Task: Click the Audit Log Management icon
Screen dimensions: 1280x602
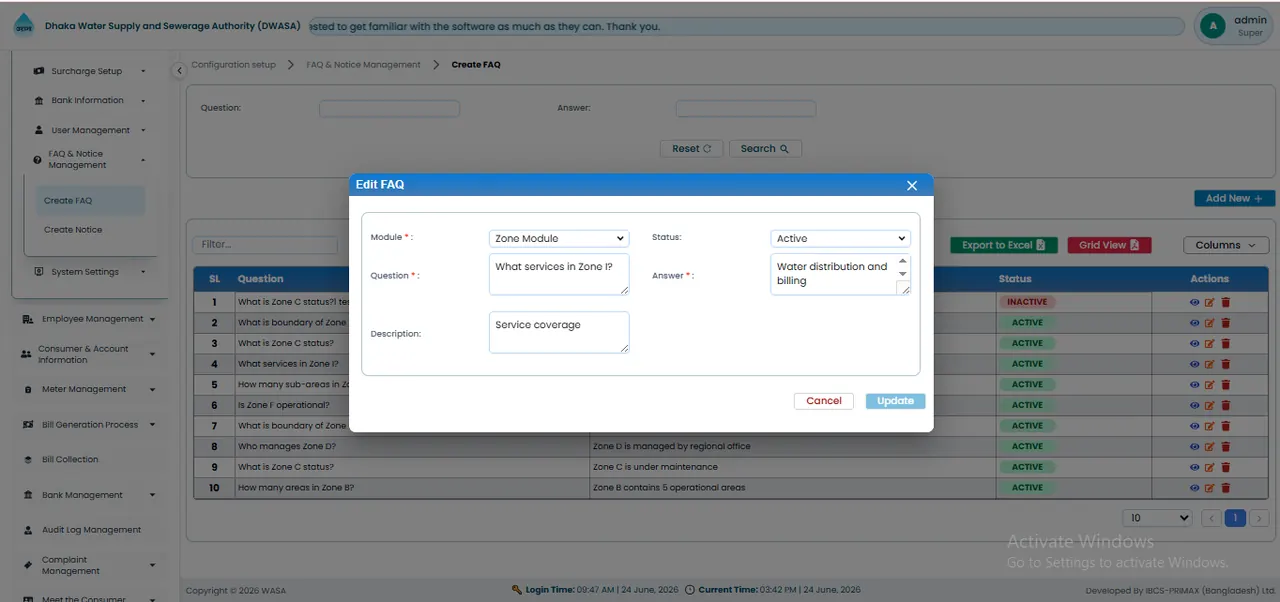Action: 28,530
